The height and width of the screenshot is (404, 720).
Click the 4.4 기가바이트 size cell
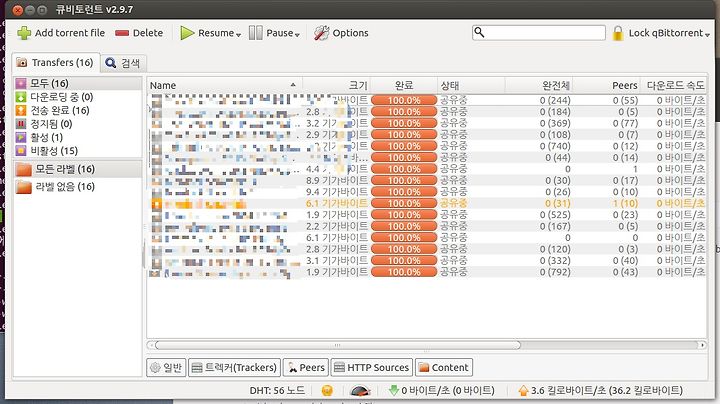(x=337, y=169)
